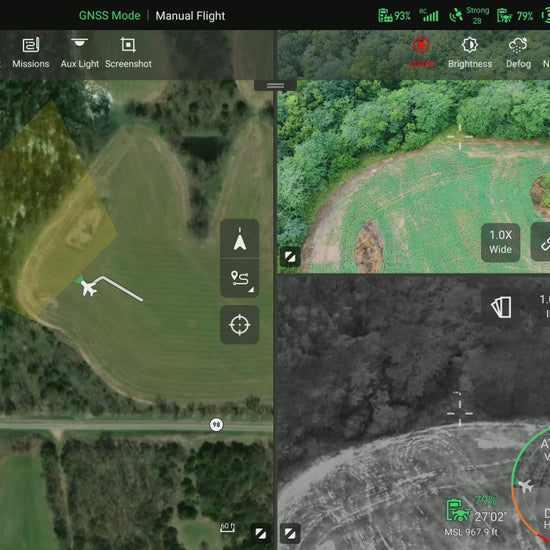Screen dimensions: 550x550
Task: Switch to Manual Flight mode label
Action: click(190, 16)
